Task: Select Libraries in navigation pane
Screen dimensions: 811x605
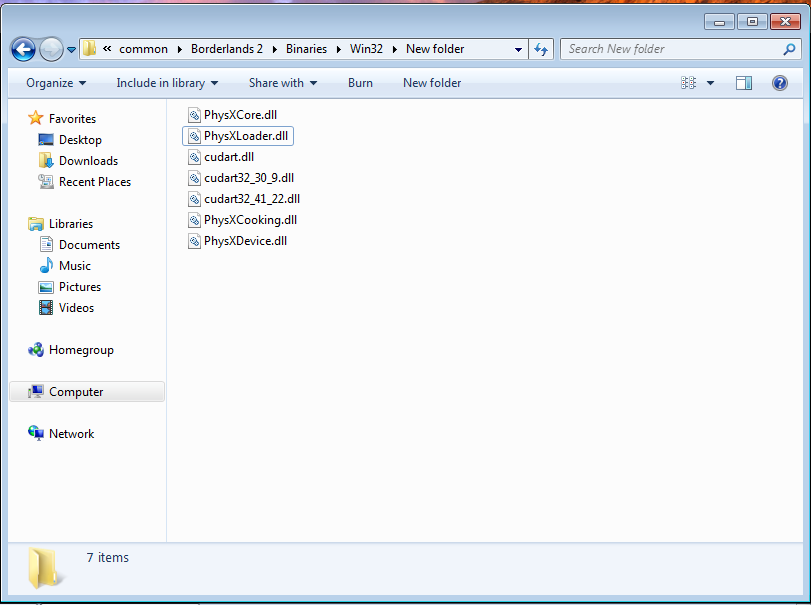Action: pos(71,224)
